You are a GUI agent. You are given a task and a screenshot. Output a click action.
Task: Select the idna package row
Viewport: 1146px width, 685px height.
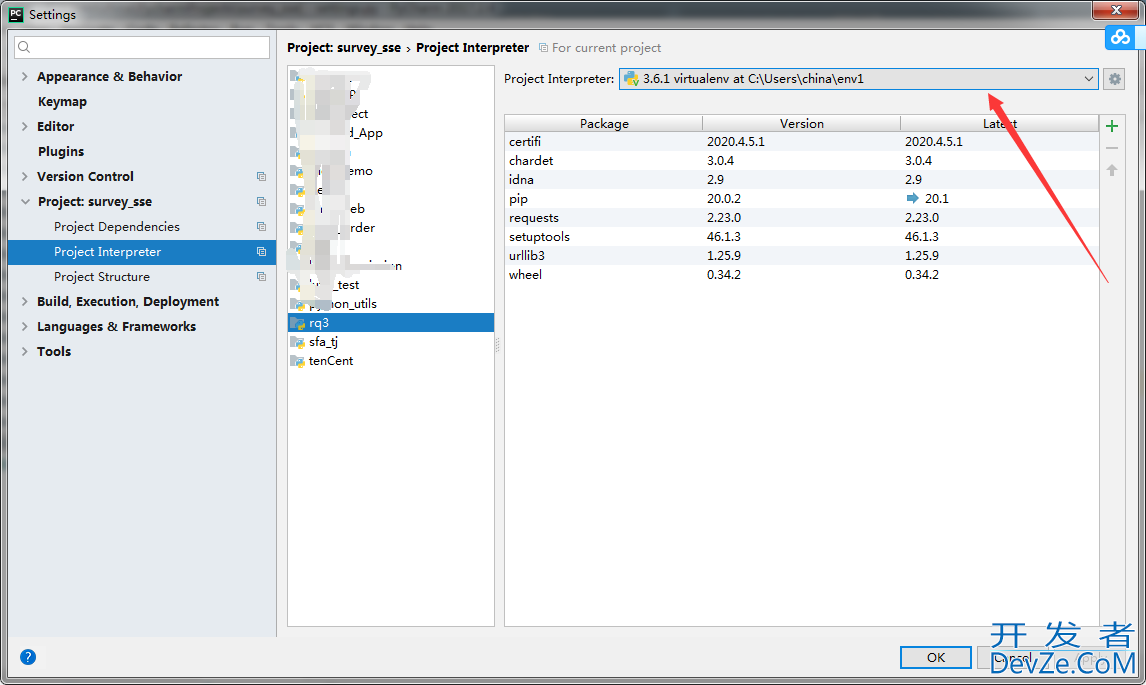click(801, 179)
